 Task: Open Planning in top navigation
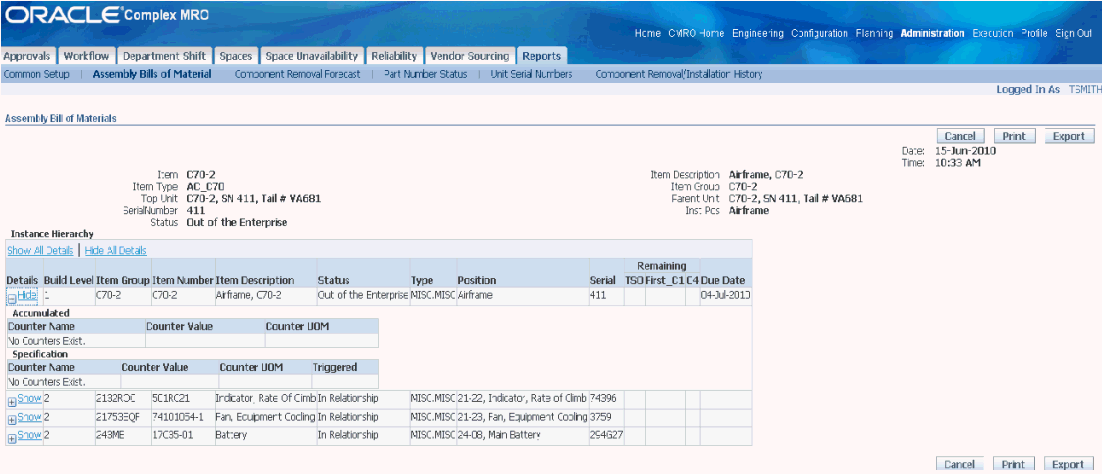[874, 33]
